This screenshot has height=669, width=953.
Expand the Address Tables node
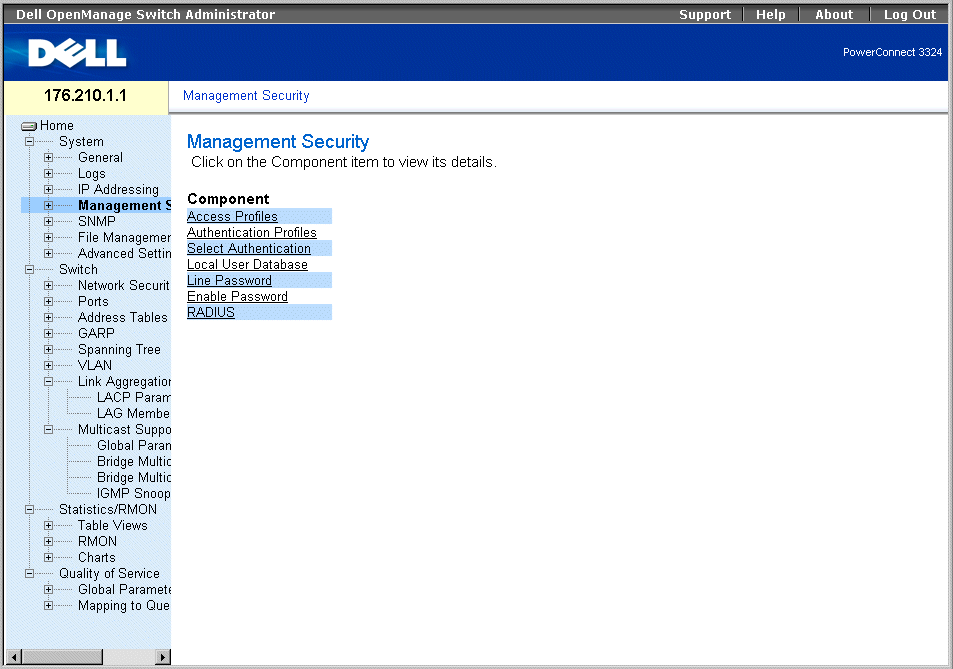click(x=49, y=318)
